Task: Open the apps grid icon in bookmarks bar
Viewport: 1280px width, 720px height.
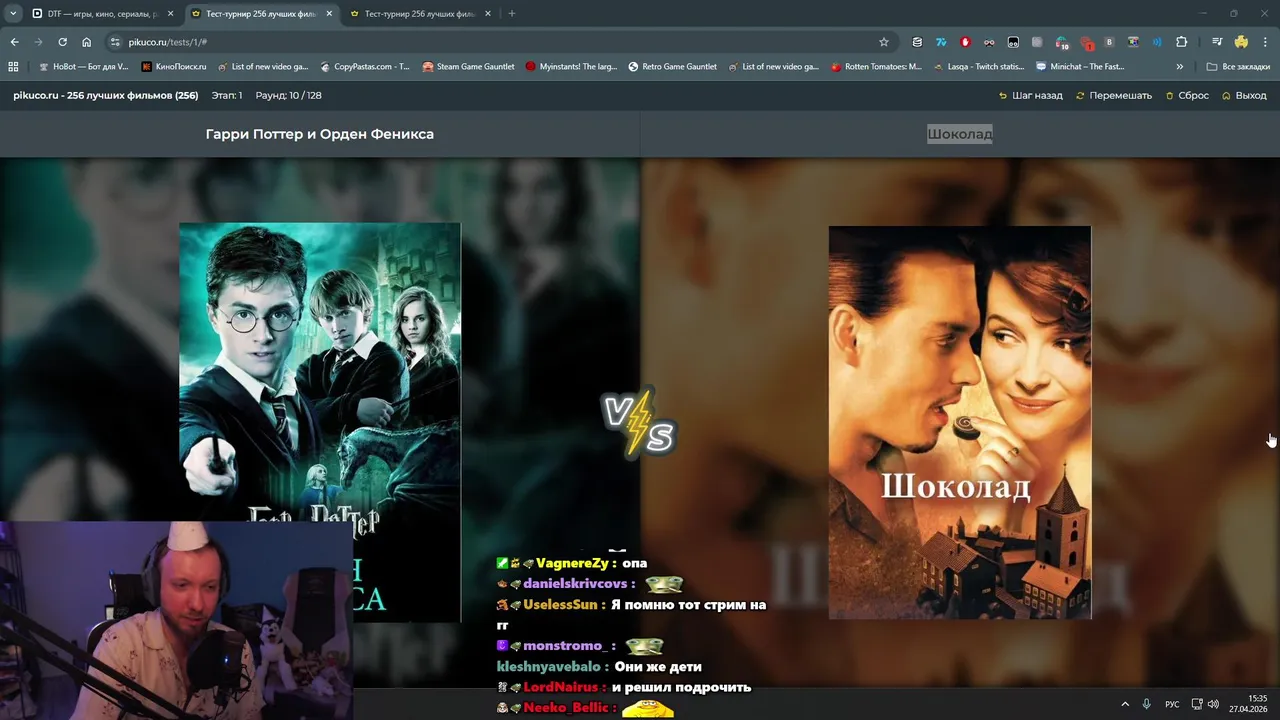Action: [x=13, y=67]
